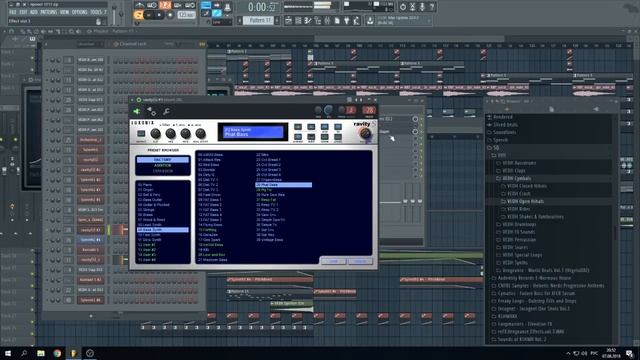This screenshot has height=360, width=640.
Task: Select the ADDITION preset bank
Action: (x=162, y=165)
